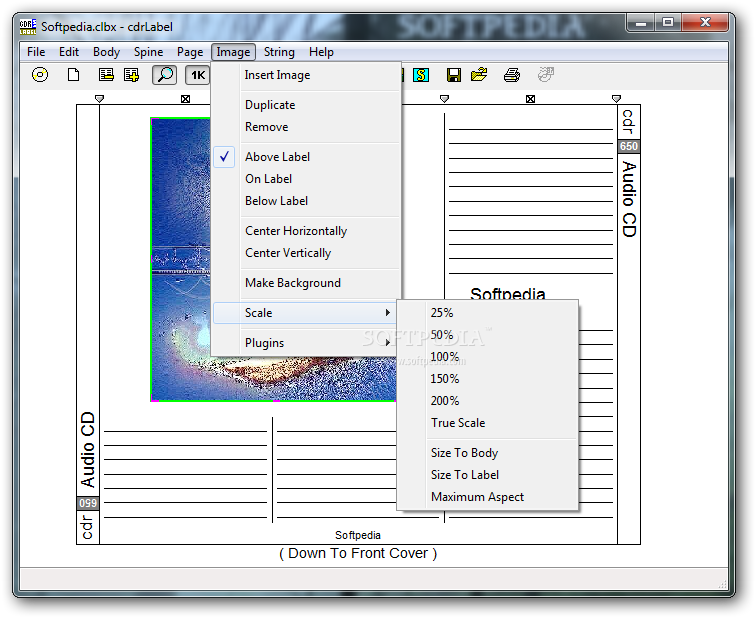
Task: Choose Size To Label
Action: click(487, 475)
